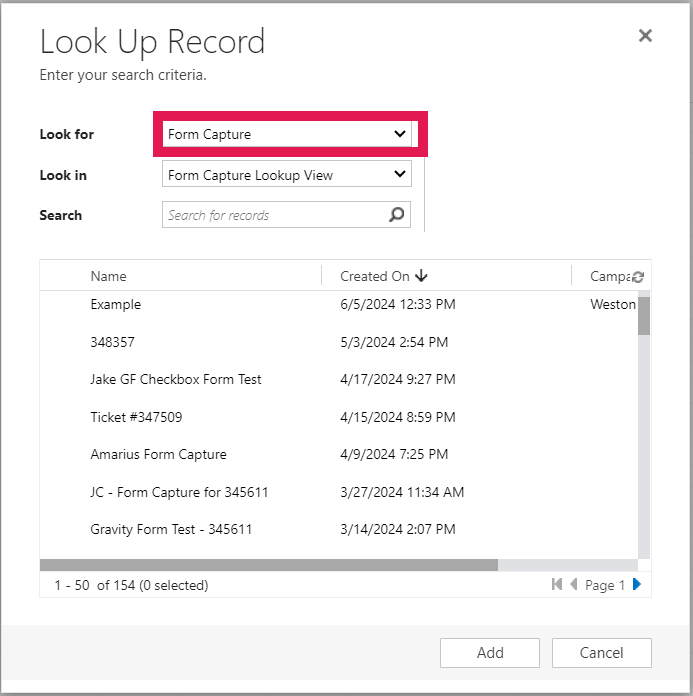The image size is (693, 696).
Task: Click the horizontal scrollbar thumb of the records list
Action: click(269, 565)
